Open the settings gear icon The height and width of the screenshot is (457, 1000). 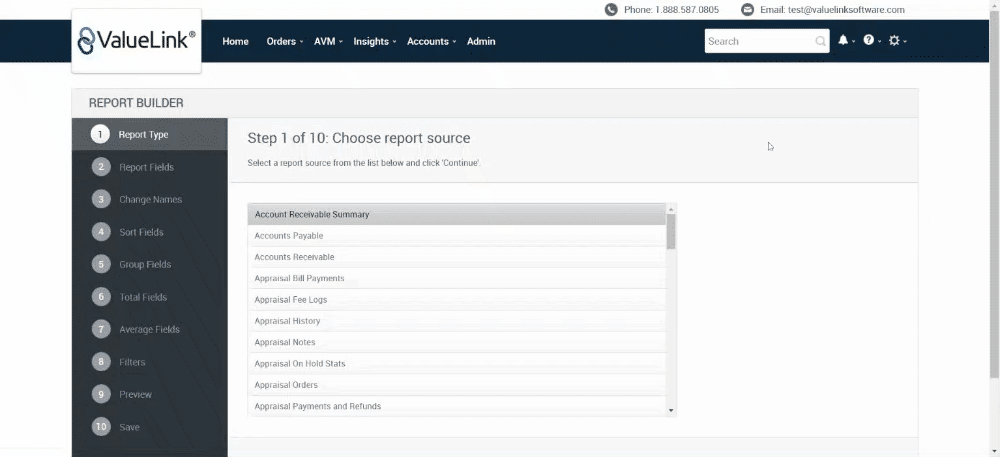pos(894,40)
